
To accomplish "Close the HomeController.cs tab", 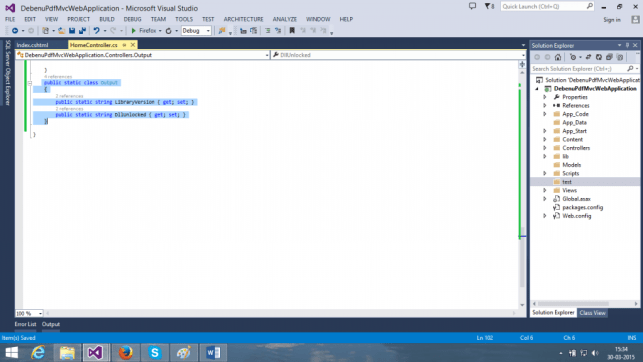I will point(133,45).
